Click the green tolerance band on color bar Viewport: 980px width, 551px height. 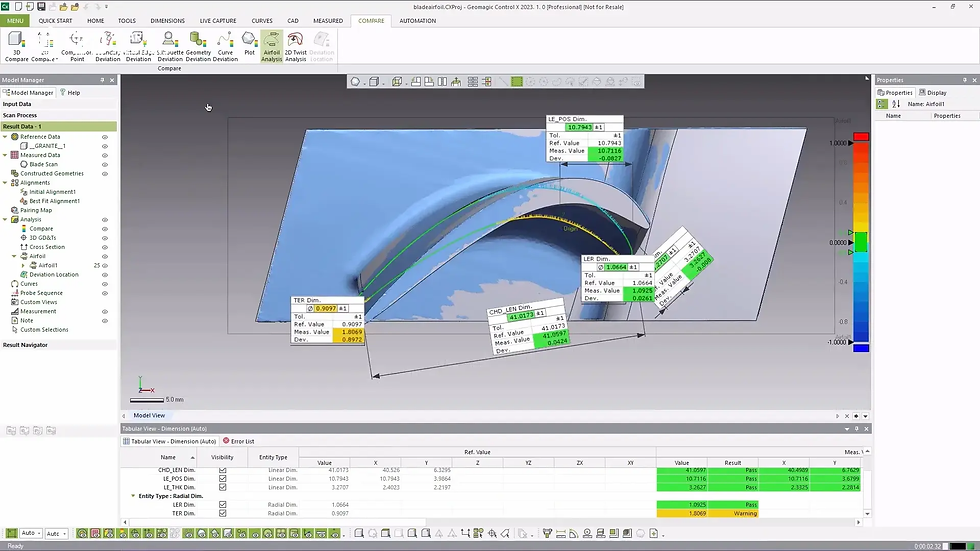[x=861, y=242]
